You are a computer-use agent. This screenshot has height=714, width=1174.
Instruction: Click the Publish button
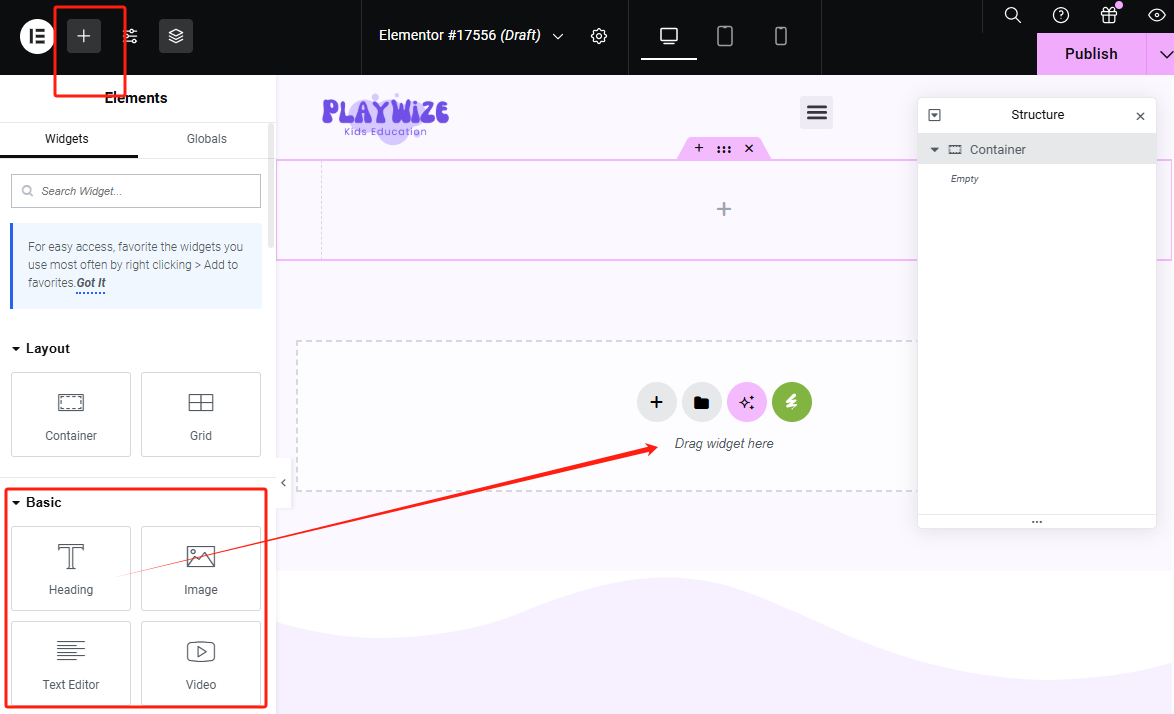click(1090, 54)
